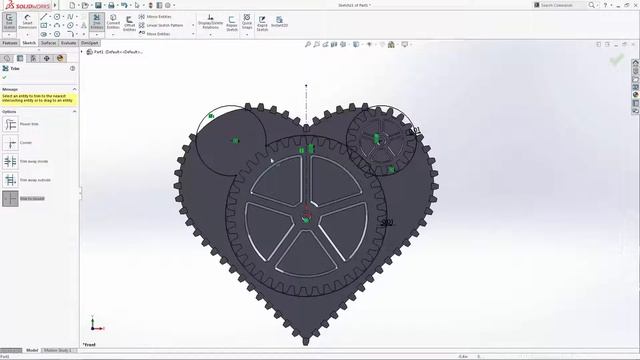Expand the Part1 flyout feature tree
The width and height of the screenshot is (640, 360).
tap(82, 52)
